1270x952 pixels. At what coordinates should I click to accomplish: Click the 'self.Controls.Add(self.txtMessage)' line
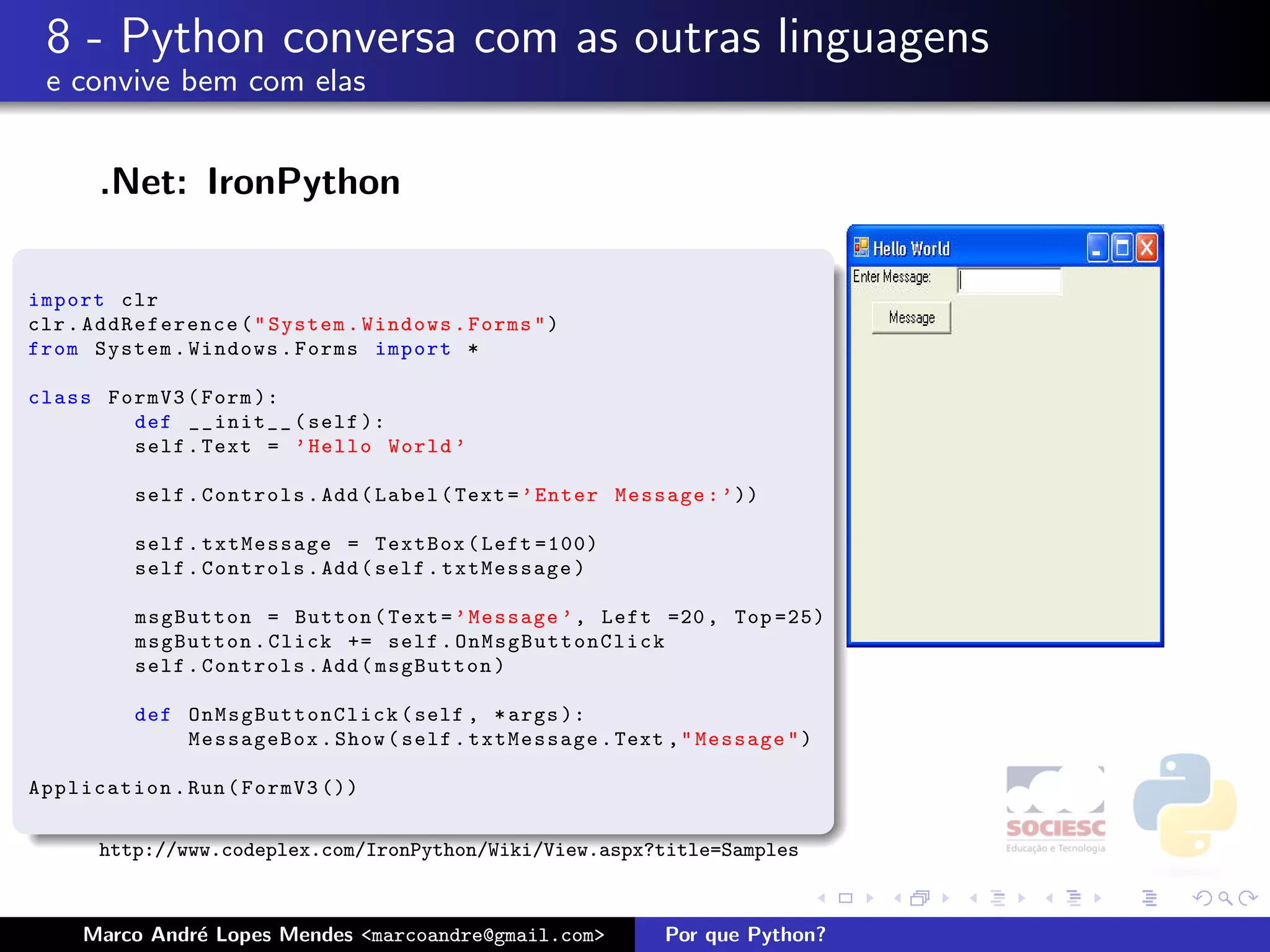tap(360, 569)
